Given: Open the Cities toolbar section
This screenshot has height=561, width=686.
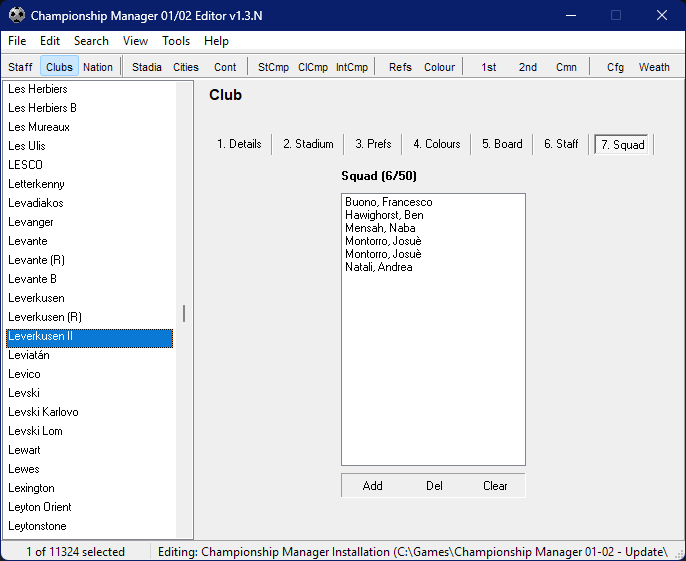Looking at the screenshot, I should point(186,67).
